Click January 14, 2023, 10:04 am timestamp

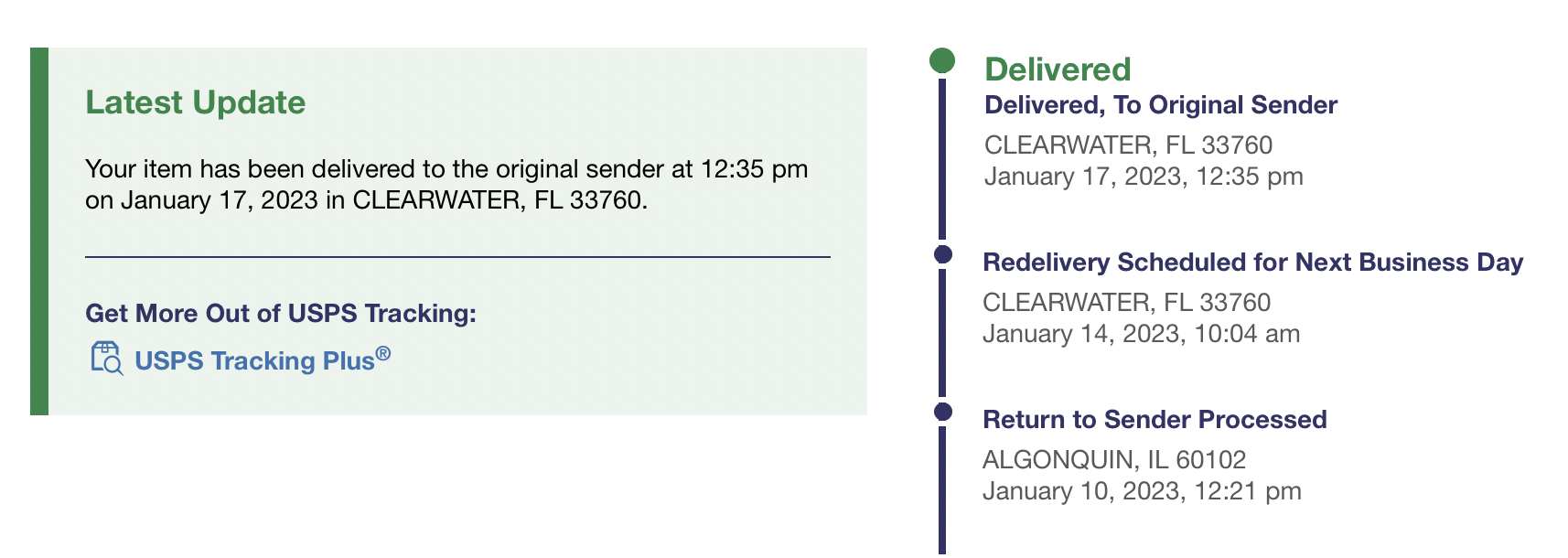1141,334
